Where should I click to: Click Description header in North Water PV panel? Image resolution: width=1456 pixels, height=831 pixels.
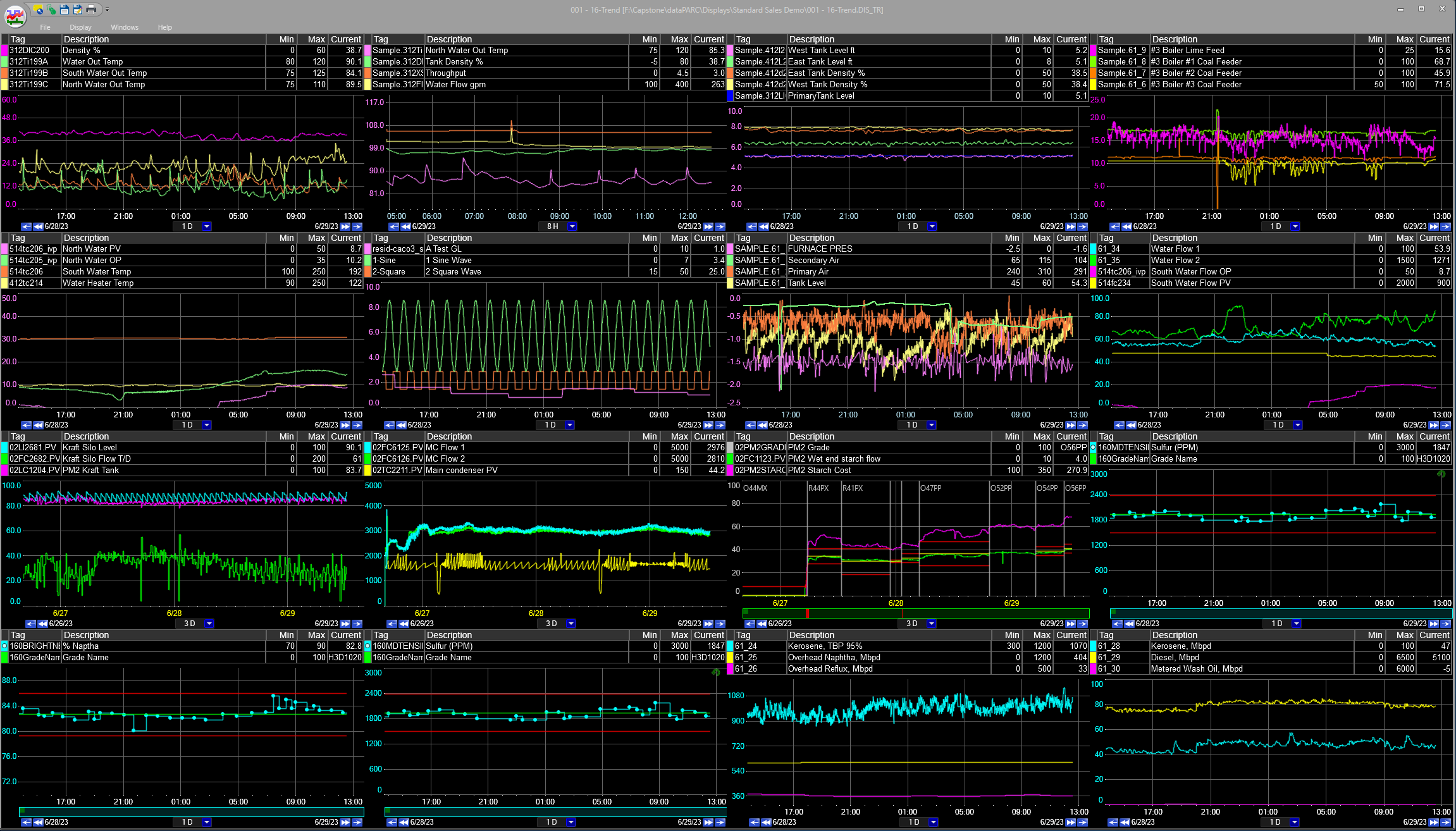[163, 238]
